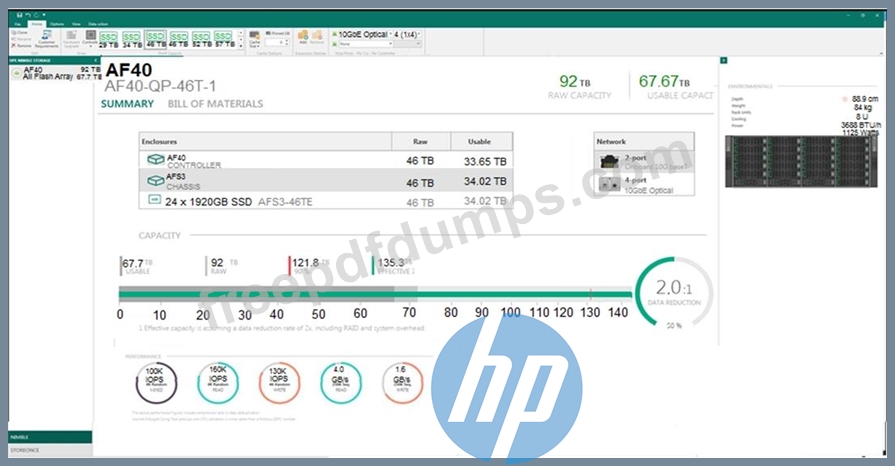Click the 130K IOPS write performance circle
Screen dimensions: 895x466
pyautogui.click(x=279, y=383)
